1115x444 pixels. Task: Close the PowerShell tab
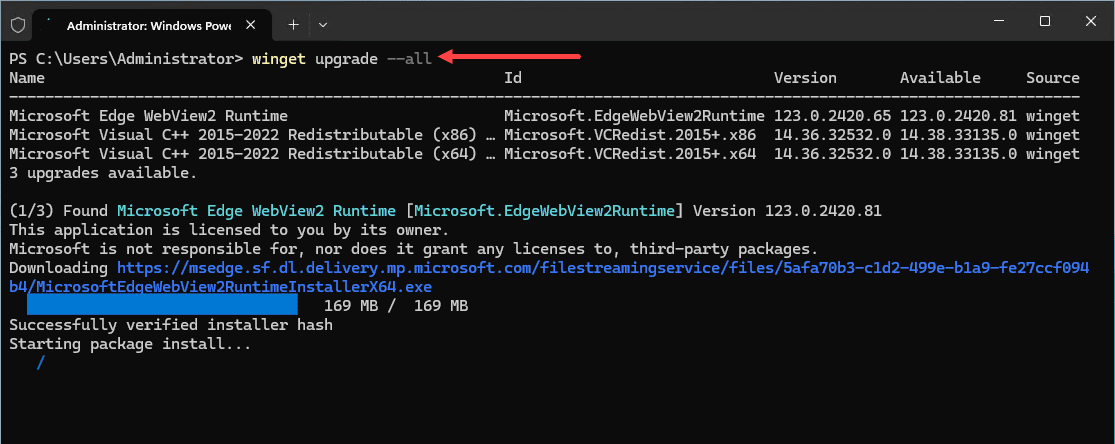coord(250,25)
